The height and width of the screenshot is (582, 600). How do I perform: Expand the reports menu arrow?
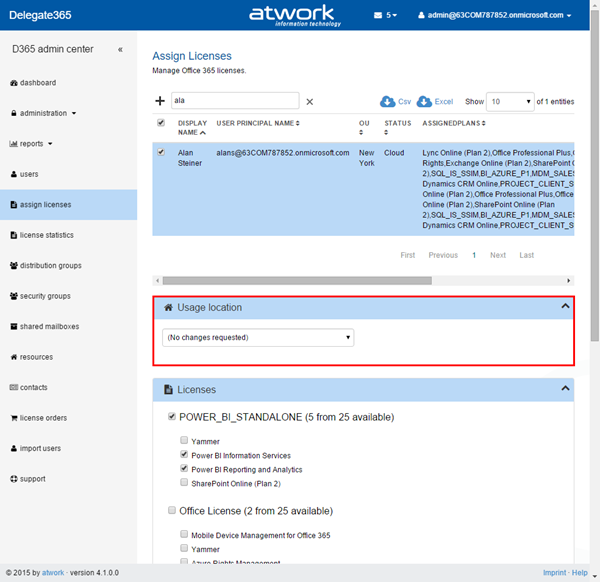[50, 144]
